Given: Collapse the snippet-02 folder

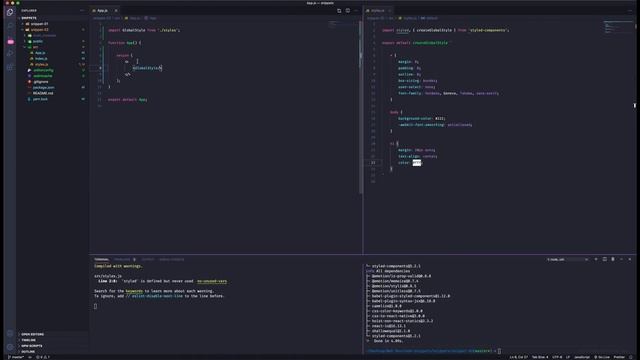Looking at the screenshot, I should point(37,29).
